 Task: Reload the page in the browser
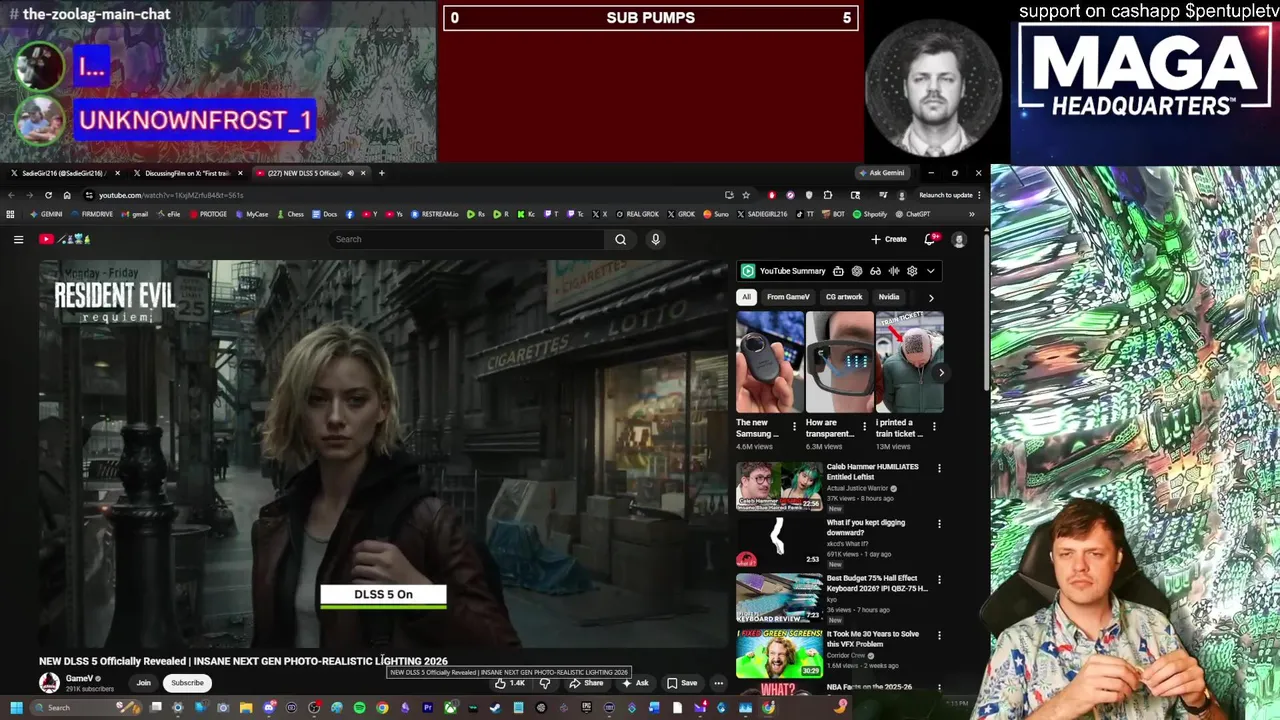pyautogui.click(x=48, y=195)
